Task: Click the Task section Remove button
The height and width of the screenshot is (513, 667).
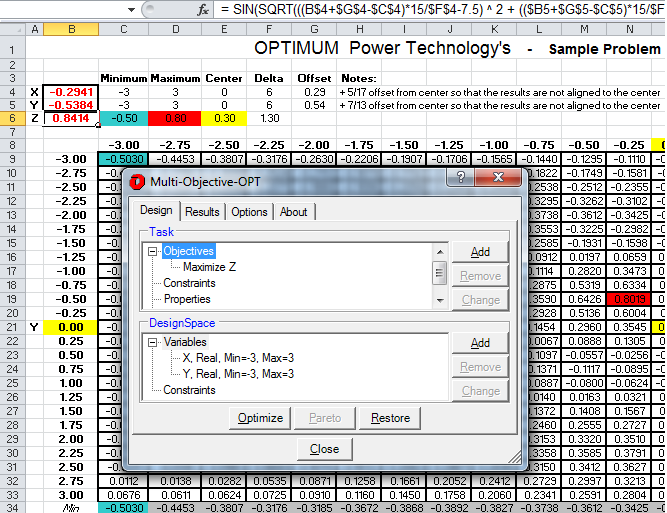Action: 480,276
